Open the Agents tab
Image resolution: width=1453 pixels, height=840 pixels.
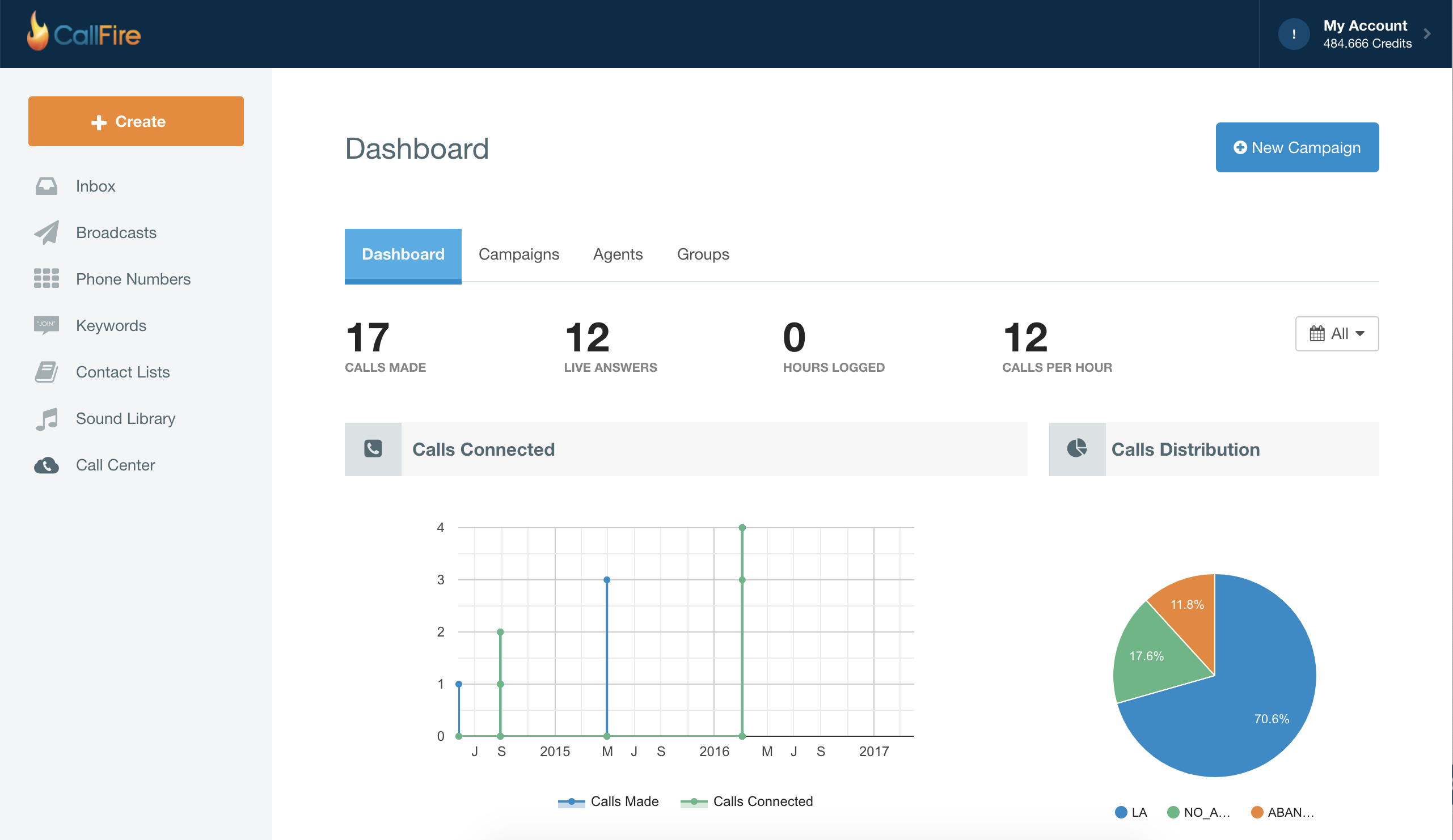tap(618, 254)
